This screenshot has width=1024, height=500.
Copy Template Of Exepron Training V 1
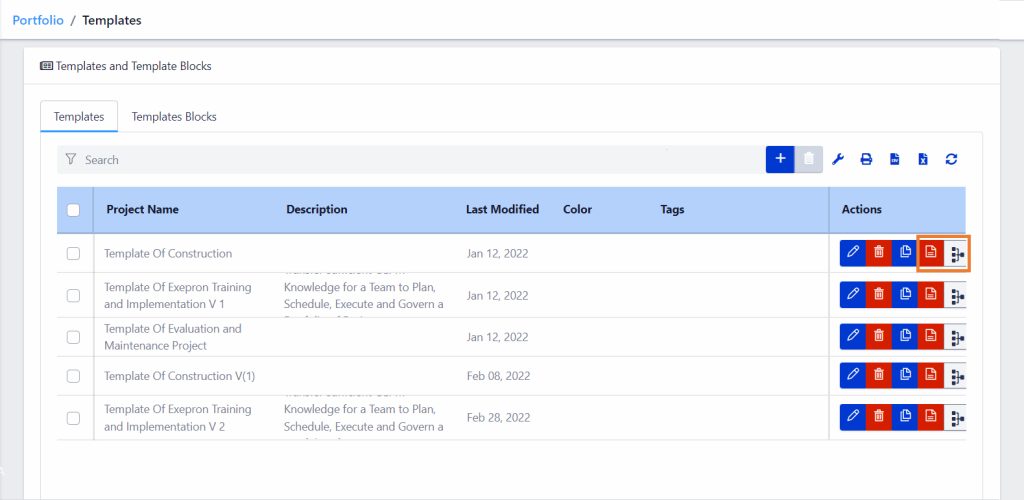[904, 295]
